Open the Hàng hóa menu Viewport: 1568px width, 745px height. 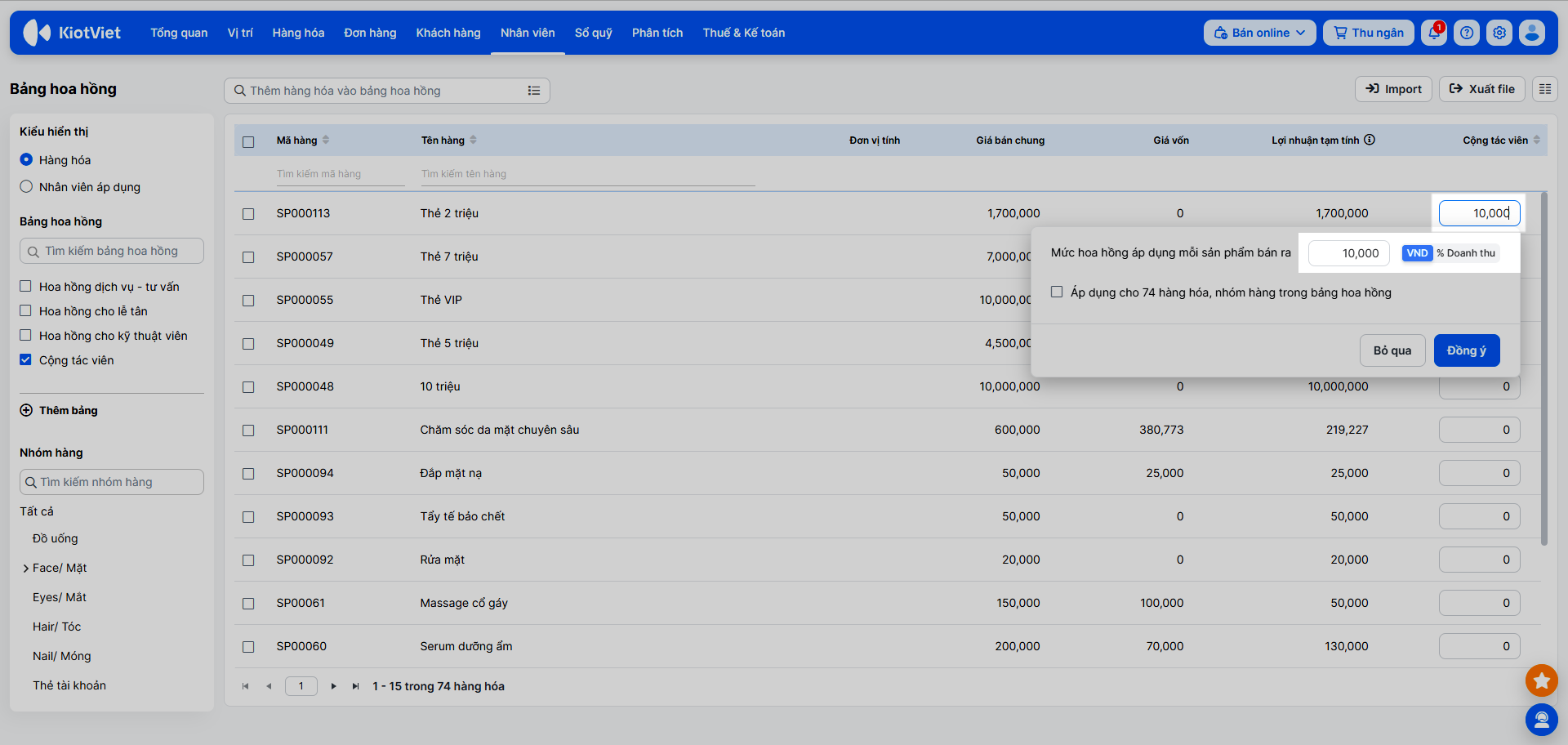[x=298, y=33]
